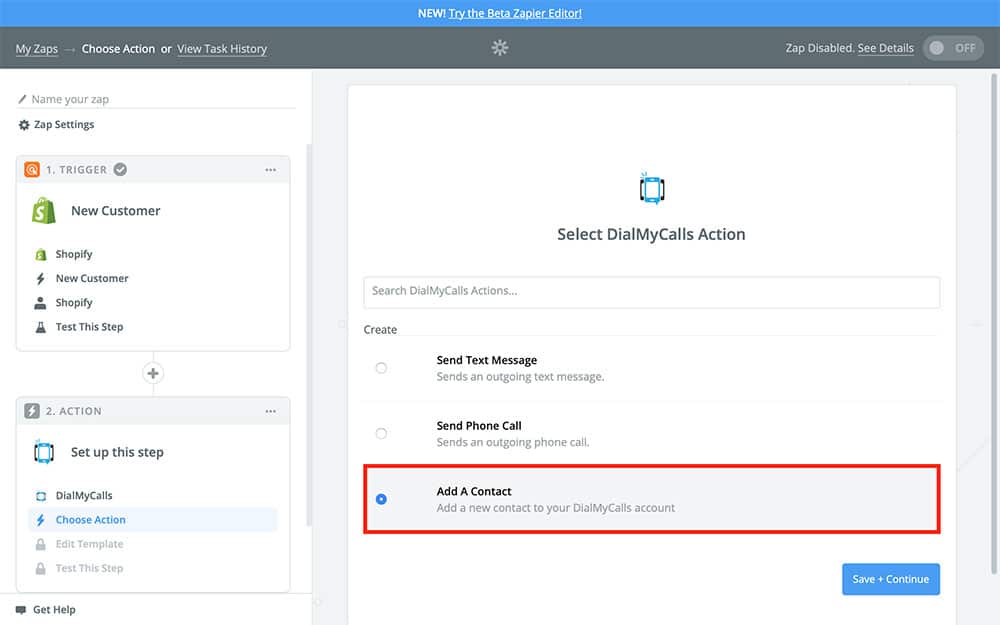Open the Trigger step three-dot menu

270,170
